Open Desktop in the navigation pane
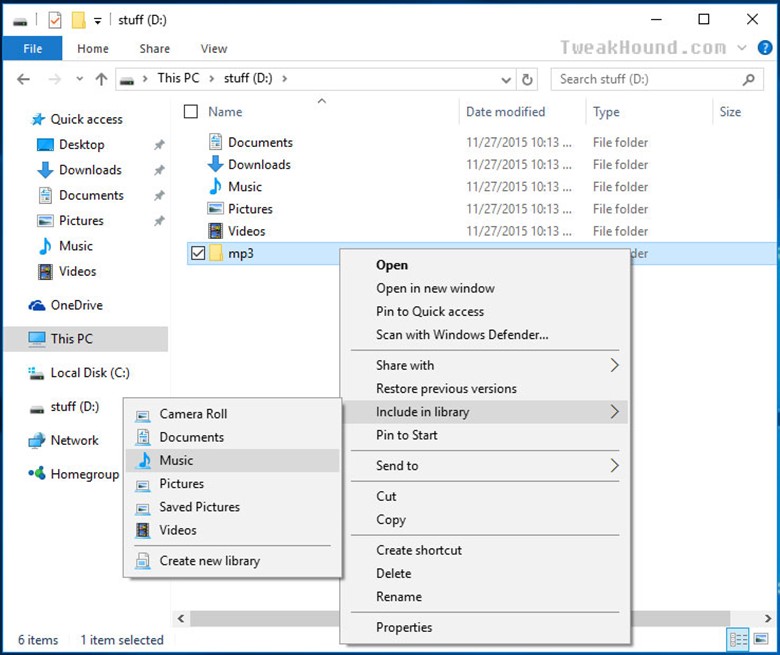The width and height of the screenshot is (780, 655). (82, 144)
